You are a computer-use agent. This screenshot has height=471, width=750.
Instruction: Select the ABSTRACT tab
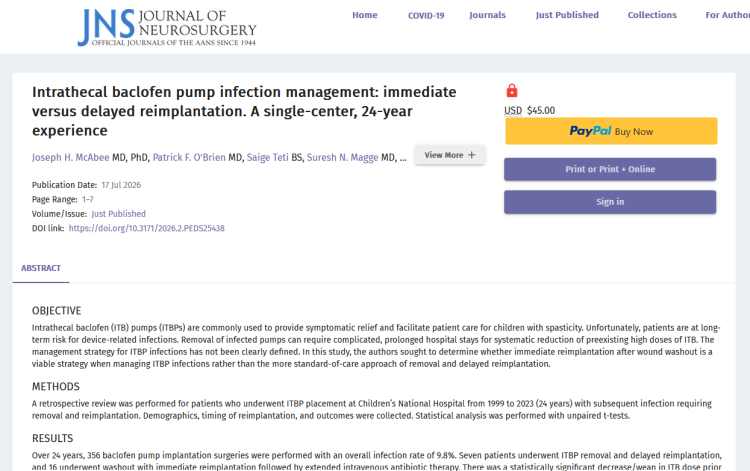tap(41, 268)
